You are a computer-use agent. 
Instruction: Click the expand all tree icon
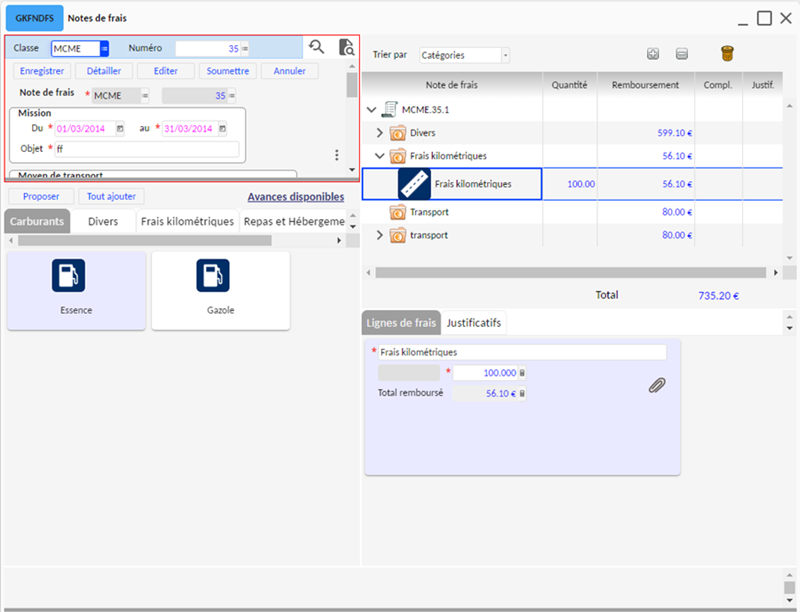(653, 55)
